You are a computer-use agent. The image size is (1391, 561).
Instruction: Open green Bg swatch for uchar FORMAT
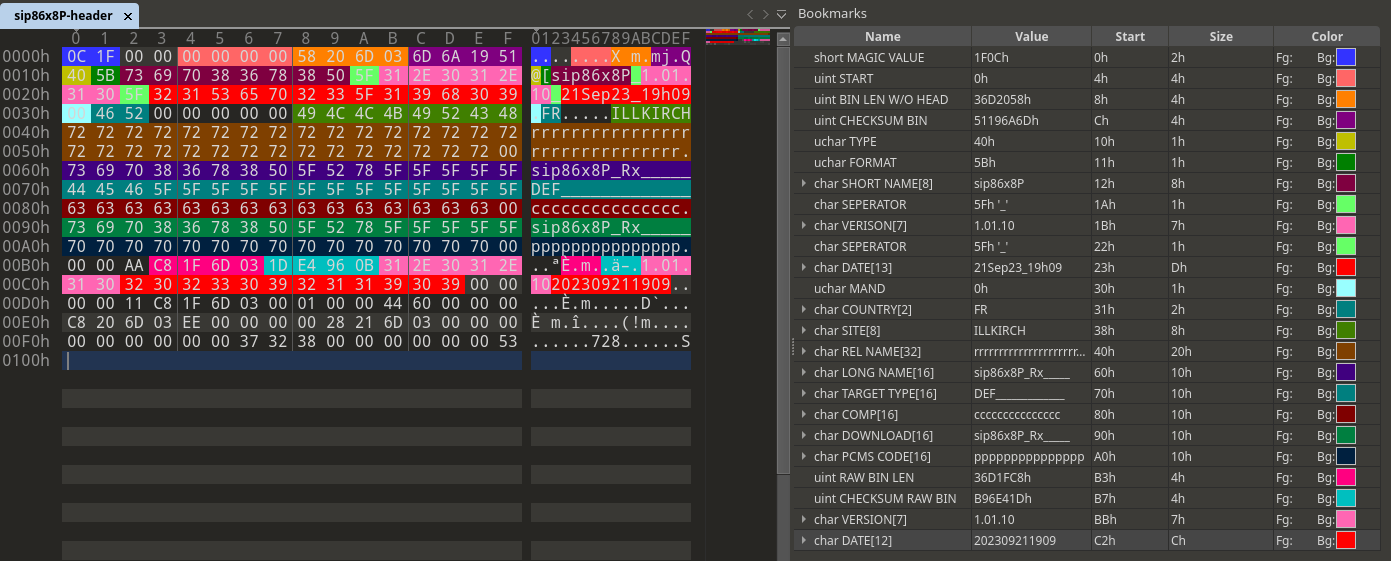coord(1346,162)
